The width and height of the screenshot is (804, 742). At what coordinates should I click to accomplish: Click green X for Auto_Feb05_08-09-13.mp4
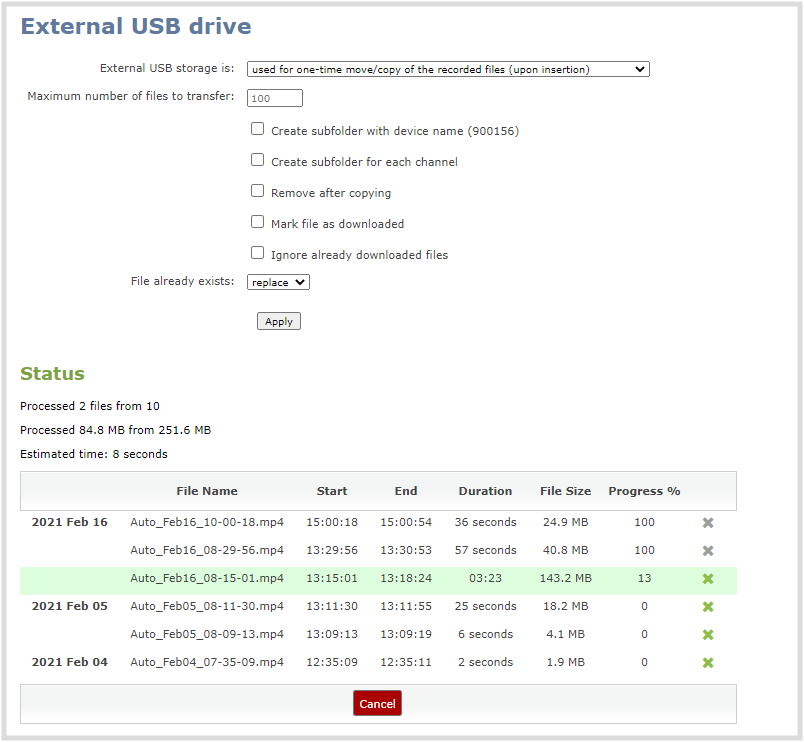[x=708, y=634]
